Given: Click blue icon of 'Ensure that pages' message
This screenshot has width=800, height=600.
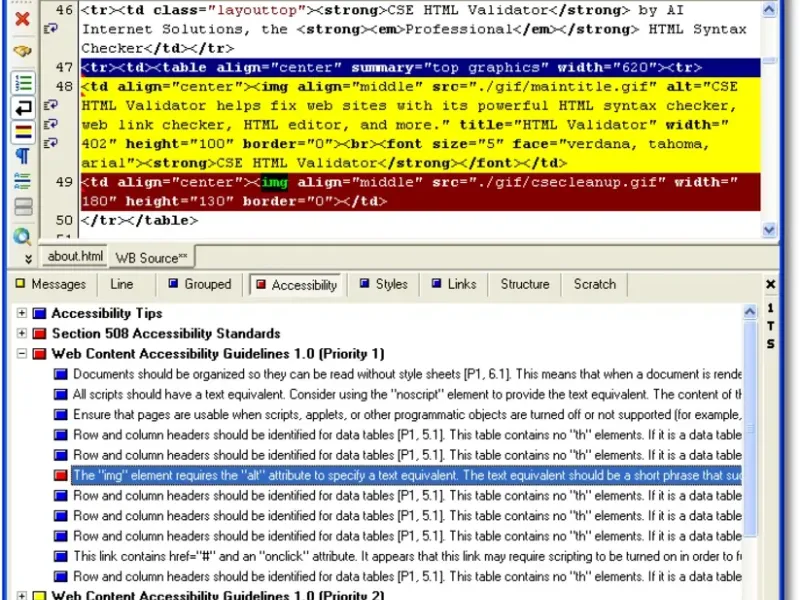Looking at the screenshot, I should (61, 415).
